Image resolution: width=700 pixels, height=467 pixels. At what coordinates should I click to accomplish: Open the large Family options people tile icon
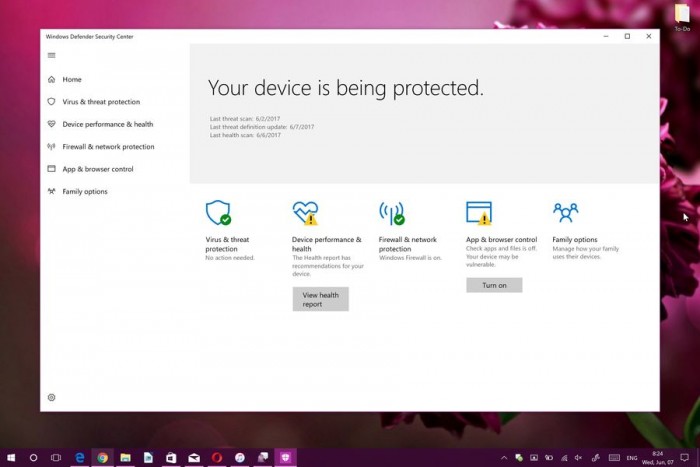pyautogui.click(x=566, y=212)
